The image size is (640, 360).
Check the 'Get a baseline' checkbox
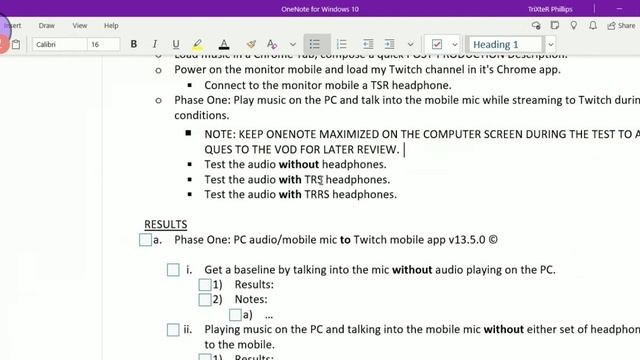pos(173,270)
